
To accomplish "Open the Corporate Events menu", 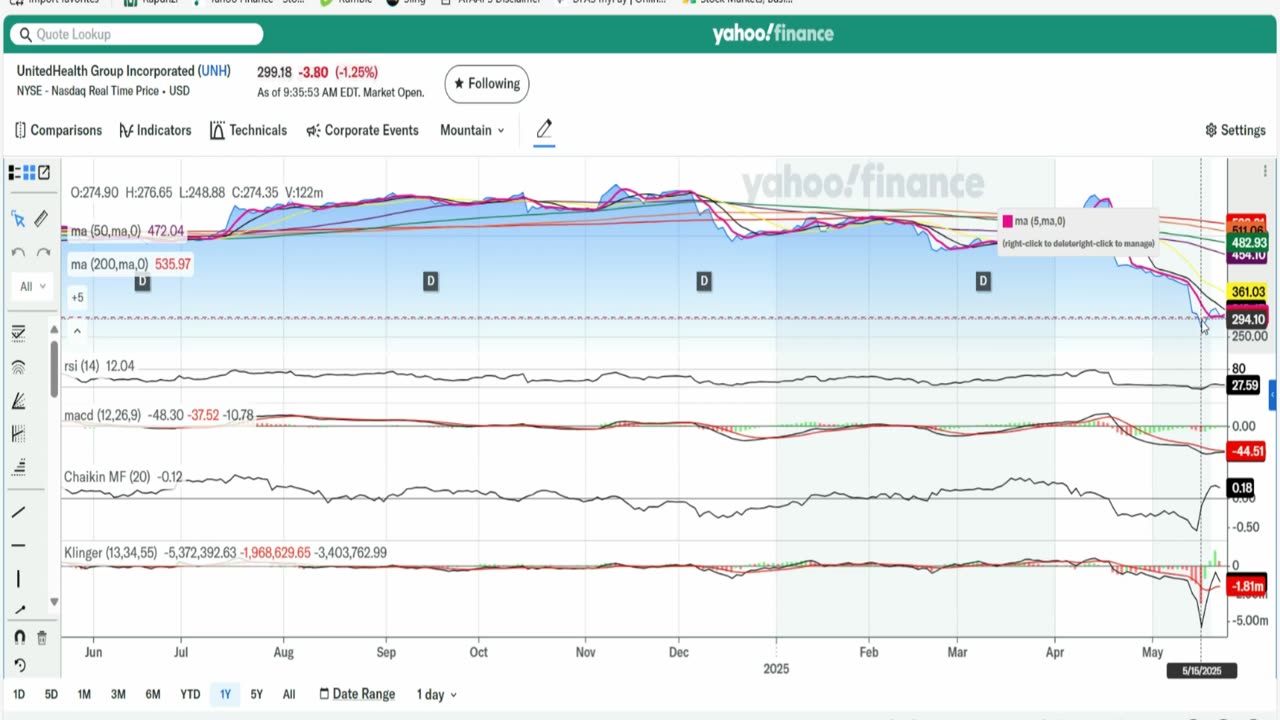I will click(362, 130).
